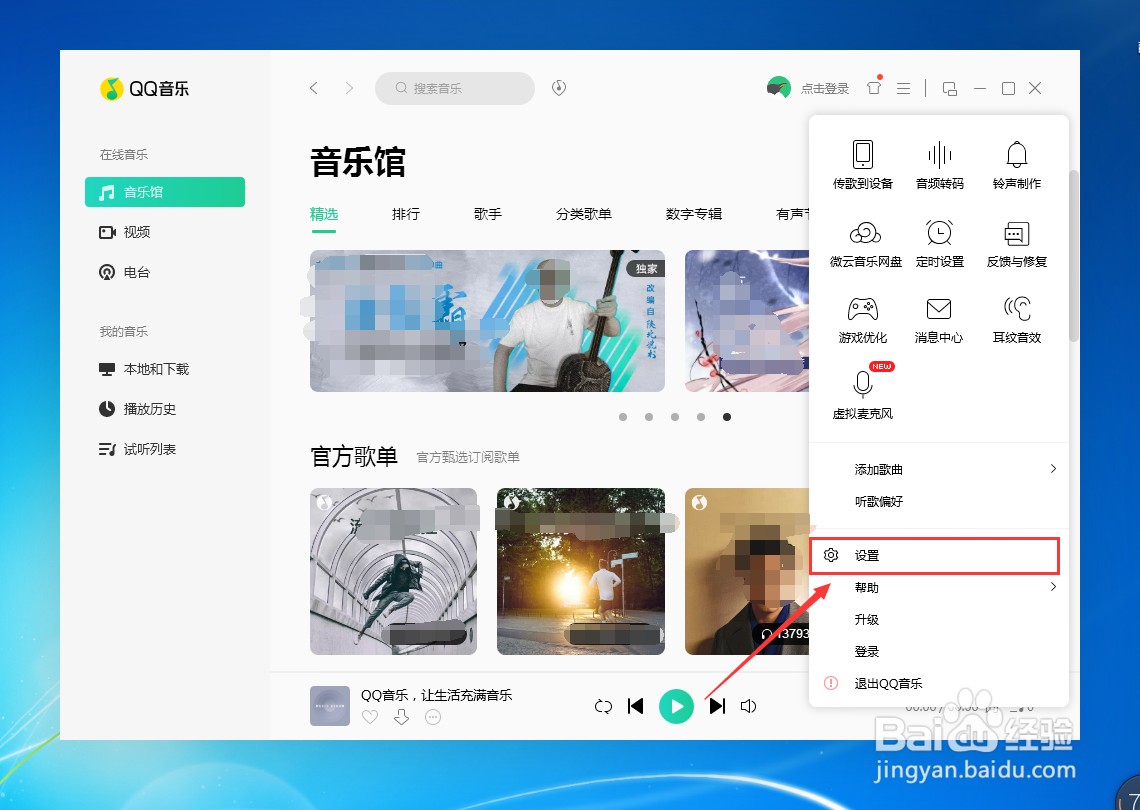This screenshot has height=810, width=1140.
Task: Open the 耳纹音效 audio effect
Action: pos(1016,320)
